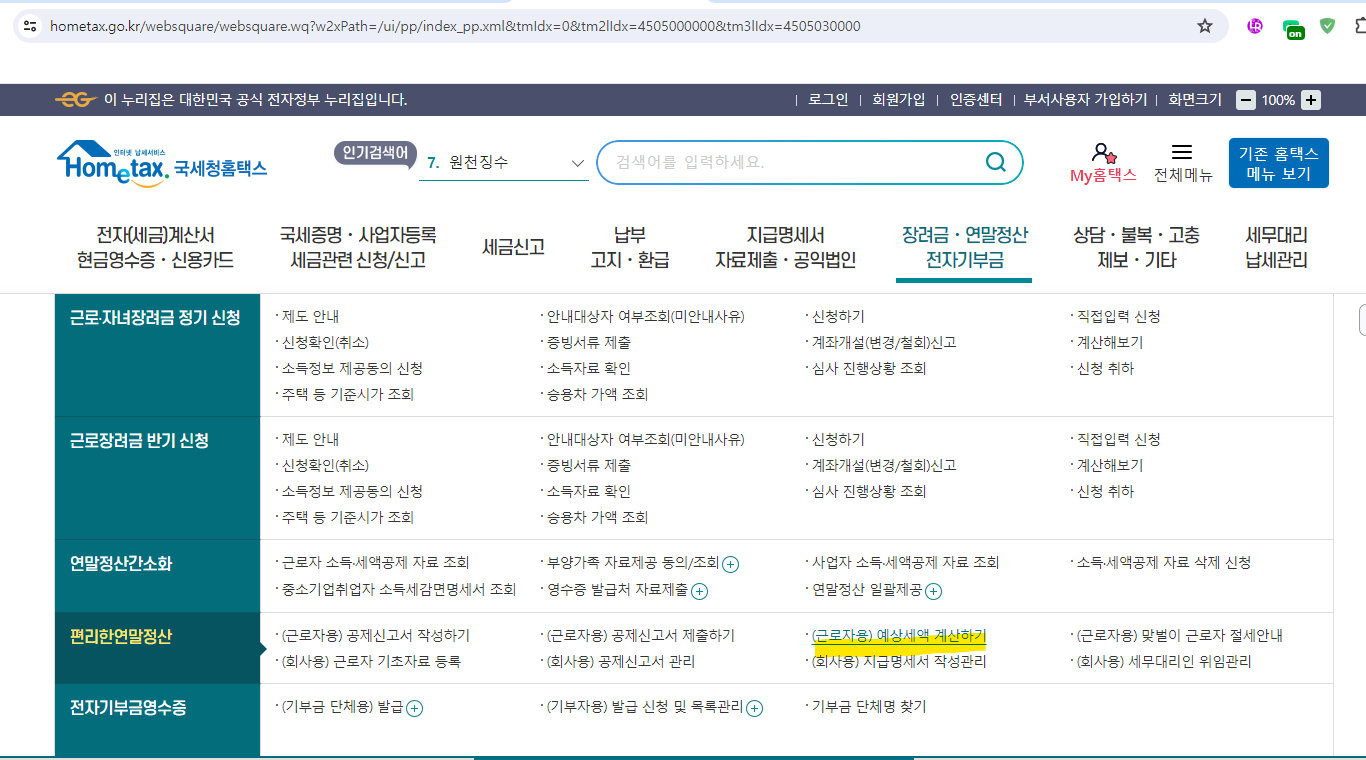Increase screen size with plus icon
Viewport: 1366px width, 760px height.
point(1311,100)
